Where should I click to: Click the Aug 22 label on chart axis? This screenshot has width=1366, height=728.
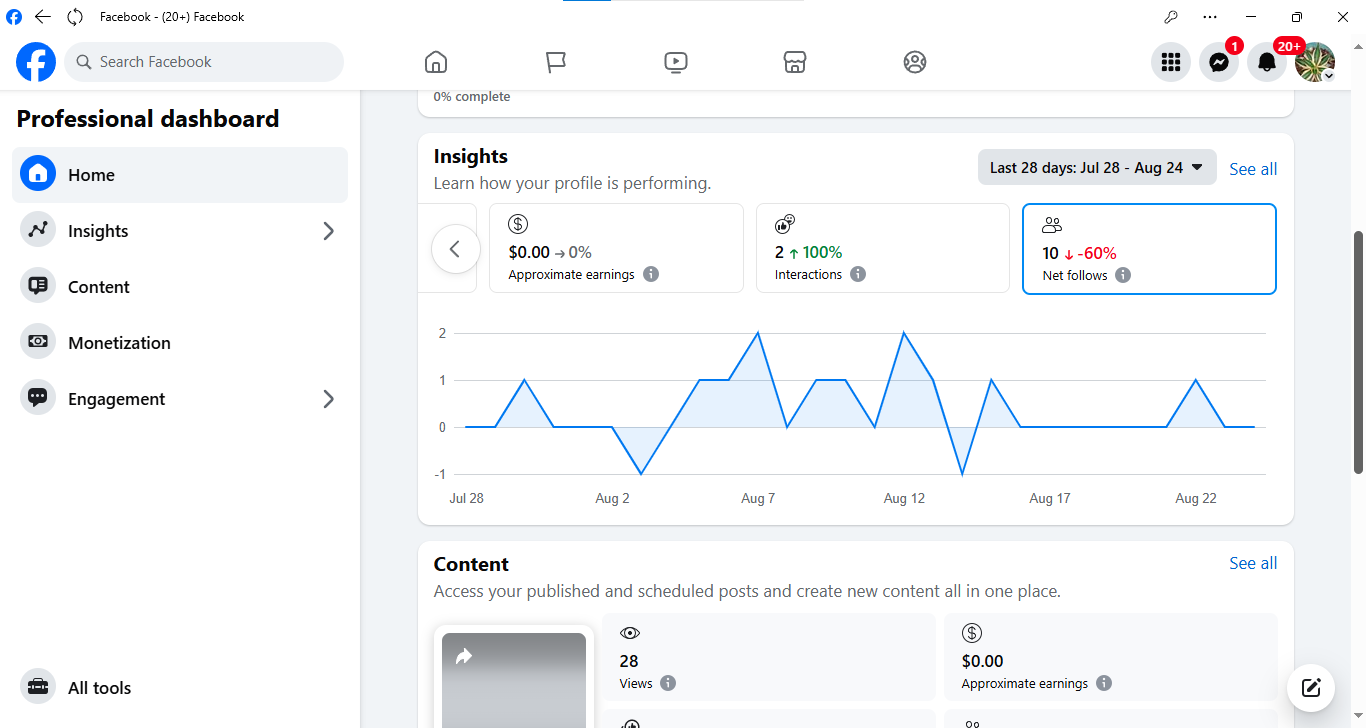click(x=1196, y=498)
